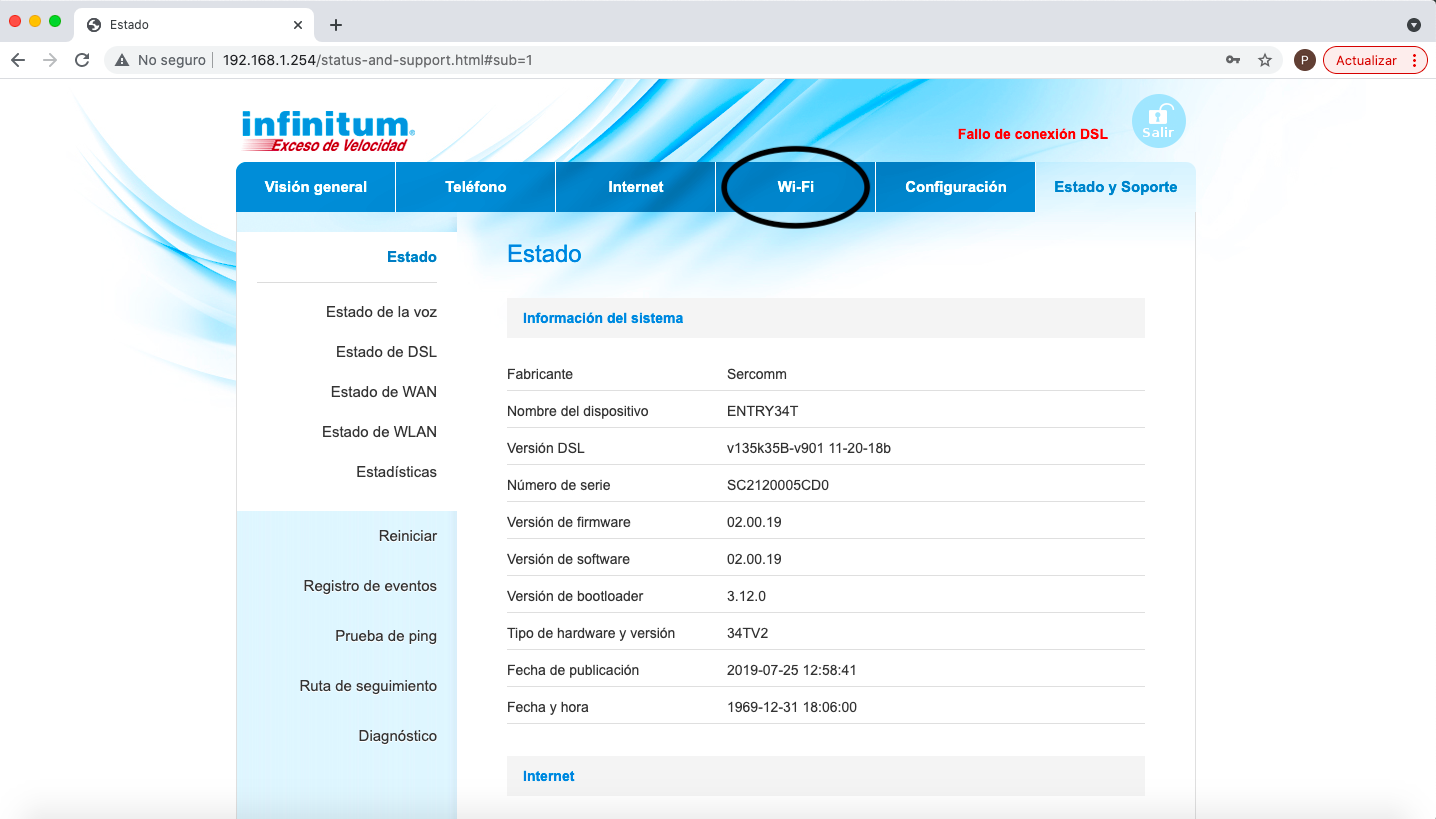Click the No seguro warning icon

(122, 60)
